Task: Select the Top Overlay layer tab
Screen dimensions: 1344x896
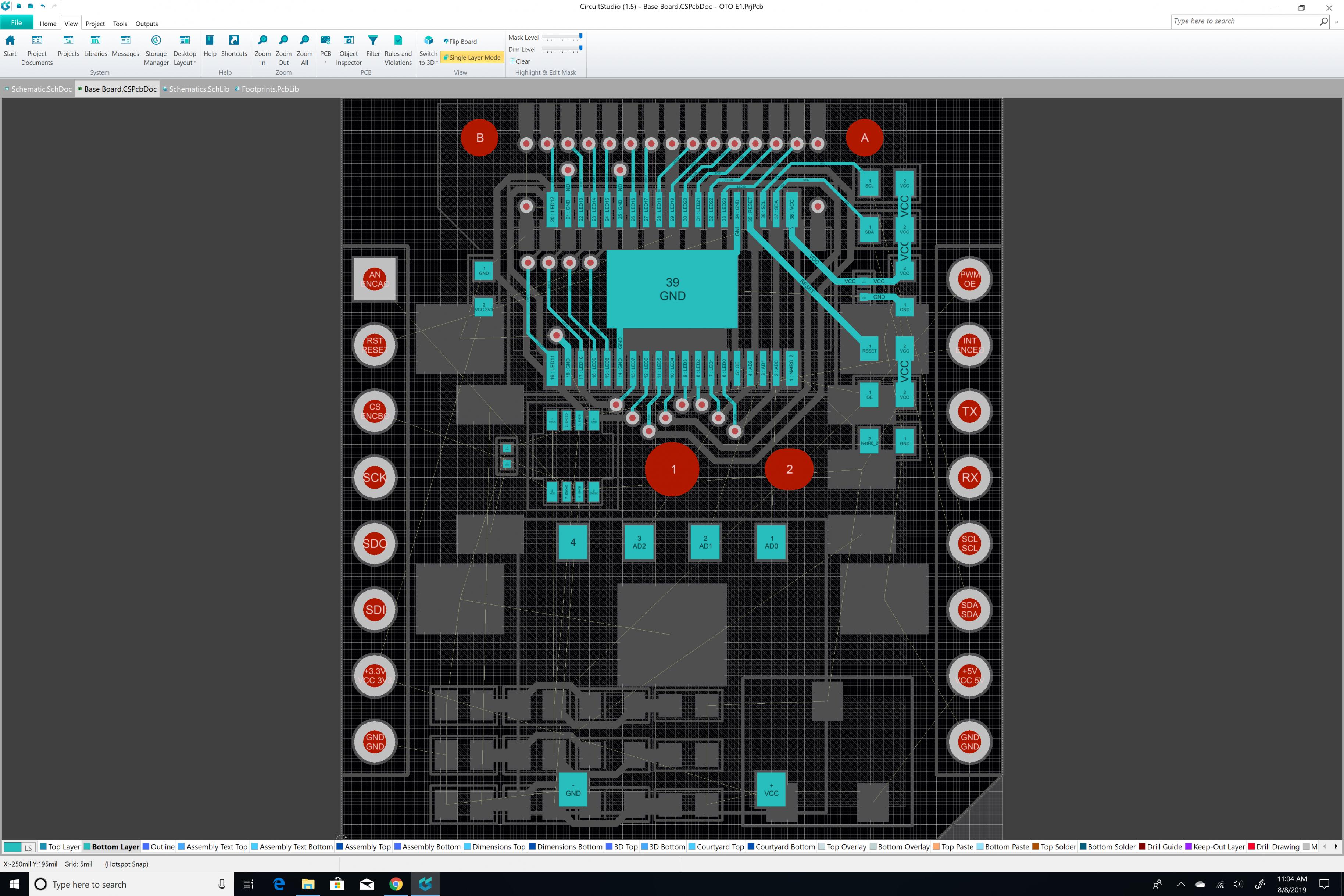Action: coord(843,847)
